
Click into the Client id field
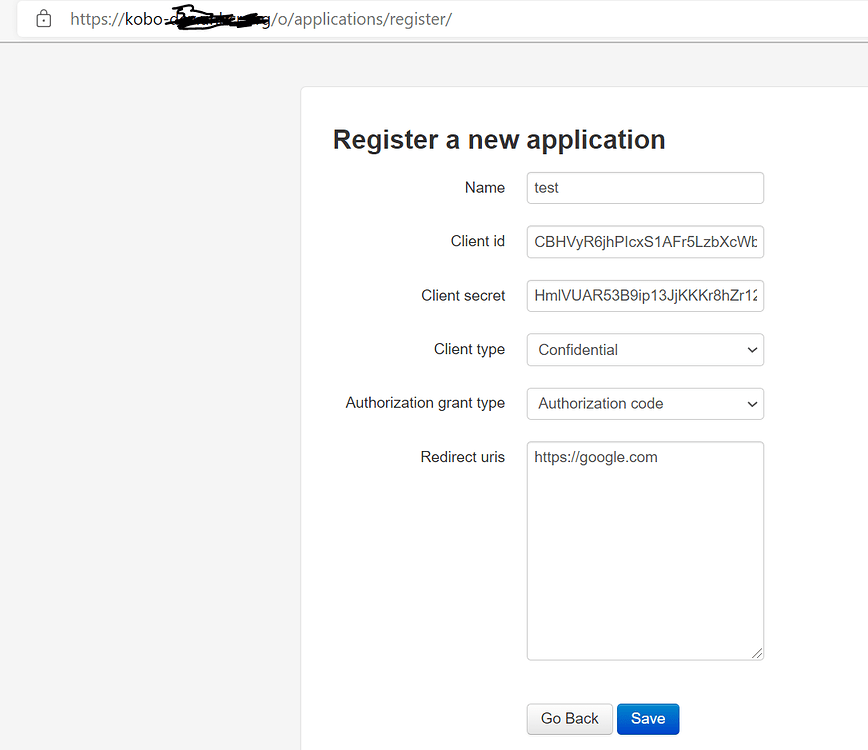[x=644, y=242]
